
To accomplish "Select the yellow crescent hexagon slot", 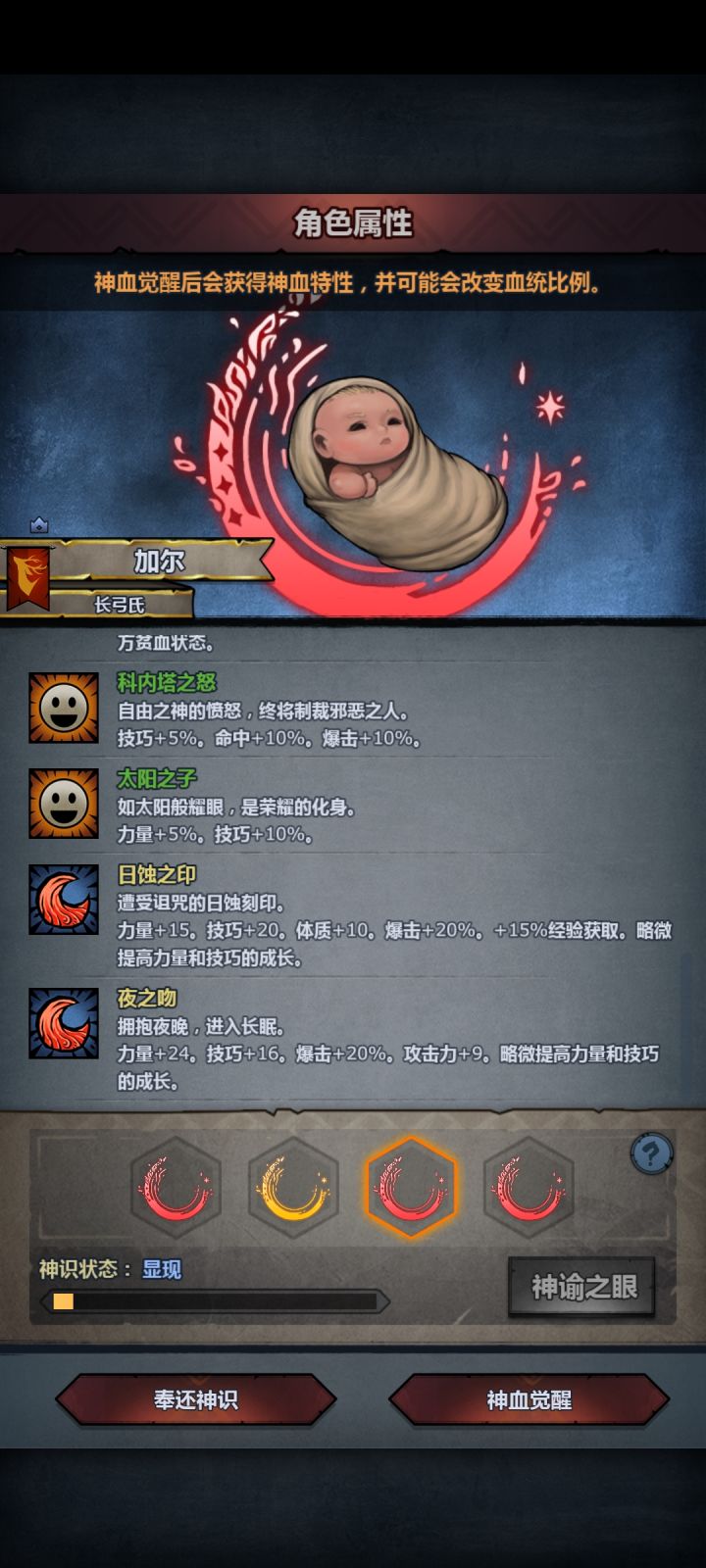I will point(293,1189).
